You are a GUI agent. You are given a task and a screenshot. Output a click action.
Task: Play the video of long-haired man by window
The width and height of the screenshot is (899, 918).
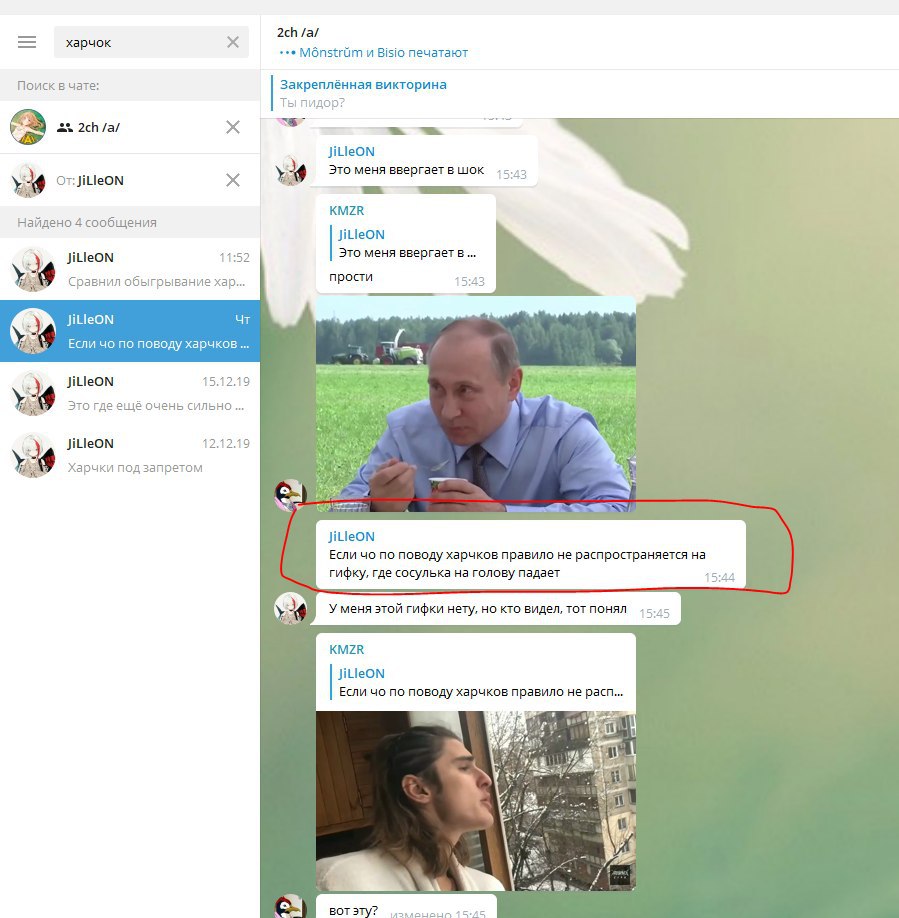(x=476, y=801)
